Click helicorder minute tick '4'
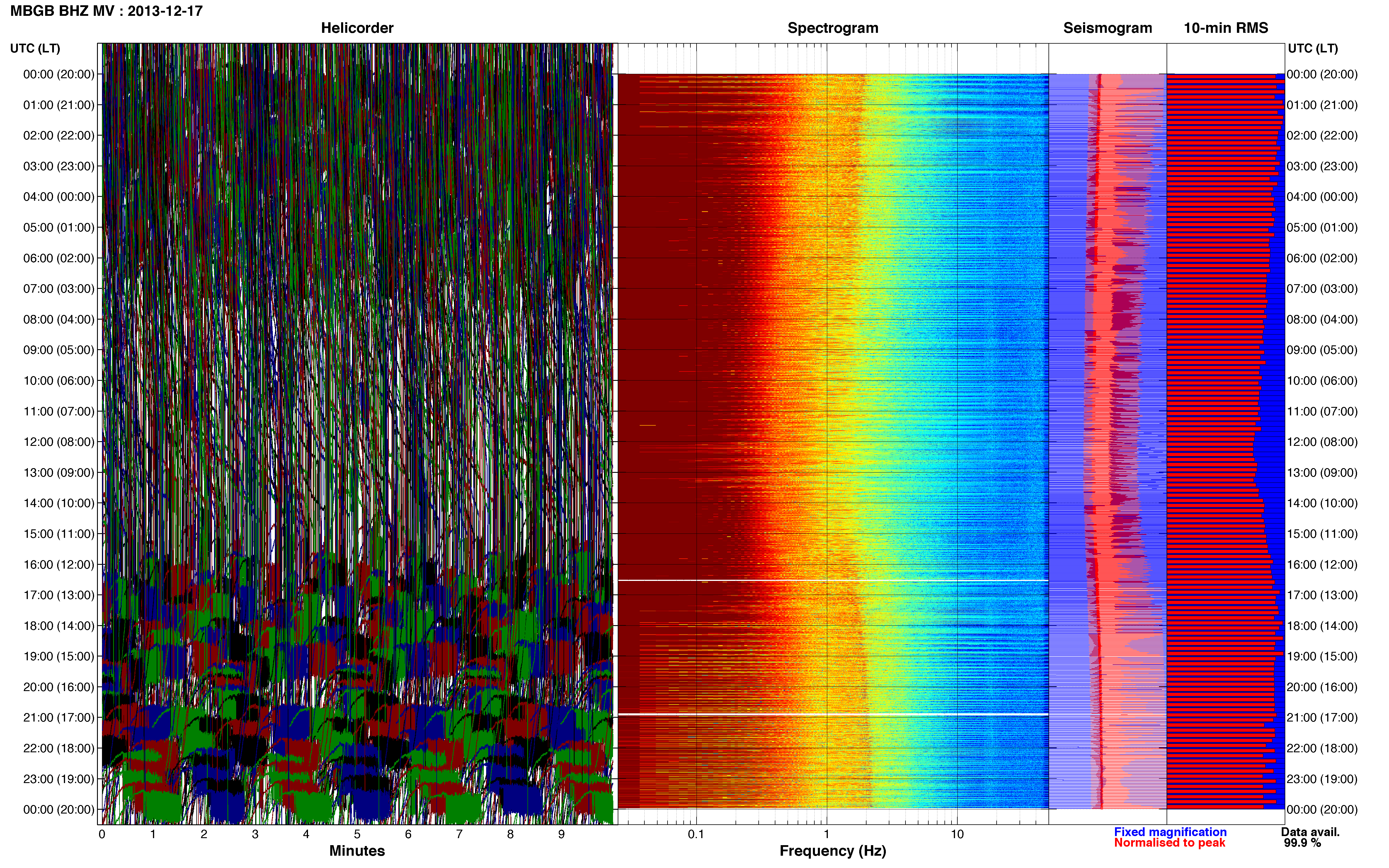The width and height of the screenshot is (1389, 868). (x=306, y=834)
